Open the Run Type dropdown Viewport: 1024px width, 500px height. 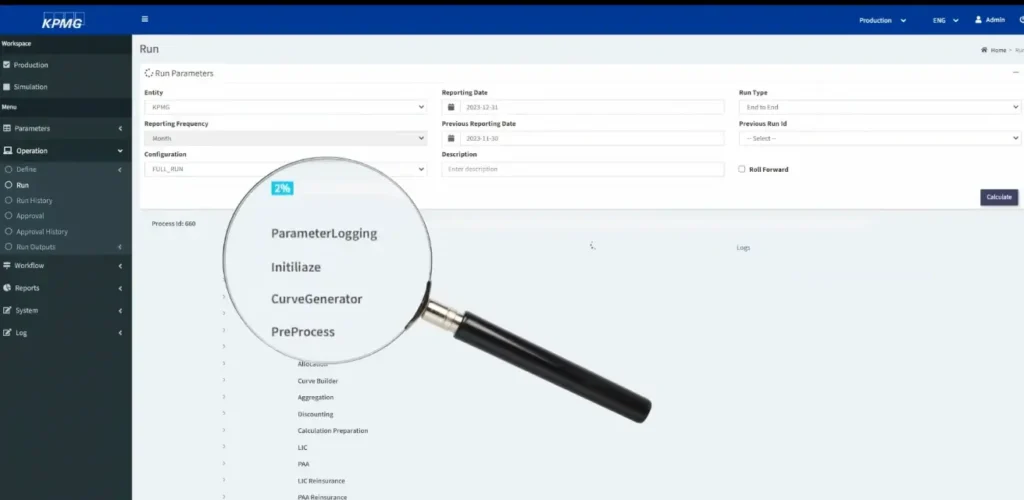coord(879,107)
